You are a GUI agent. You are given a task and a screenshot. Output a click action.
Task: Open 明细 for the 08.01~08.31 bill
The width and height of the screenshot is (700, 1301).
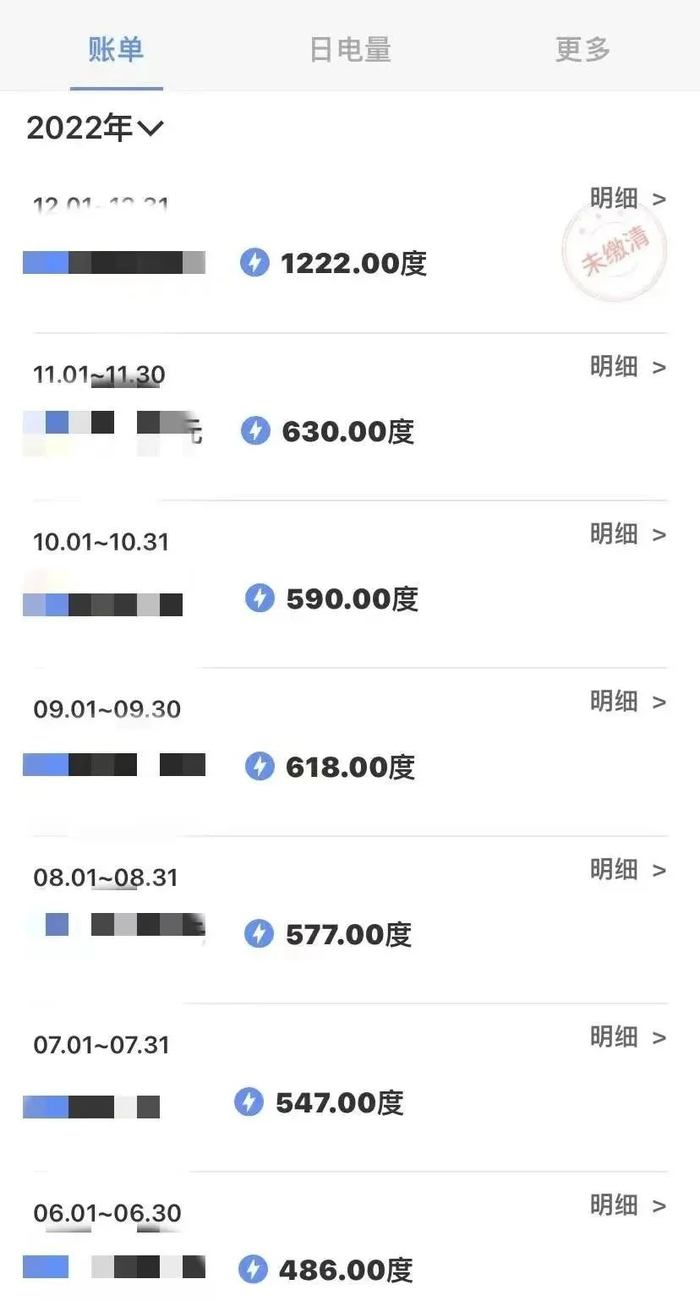click(627, 870)
